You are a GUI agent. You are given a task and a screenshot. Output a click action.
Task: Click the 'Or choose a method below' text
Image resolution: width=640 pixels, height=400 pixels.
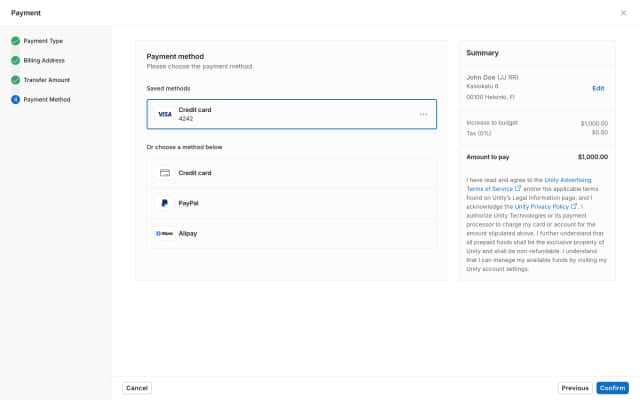point(184,147)
